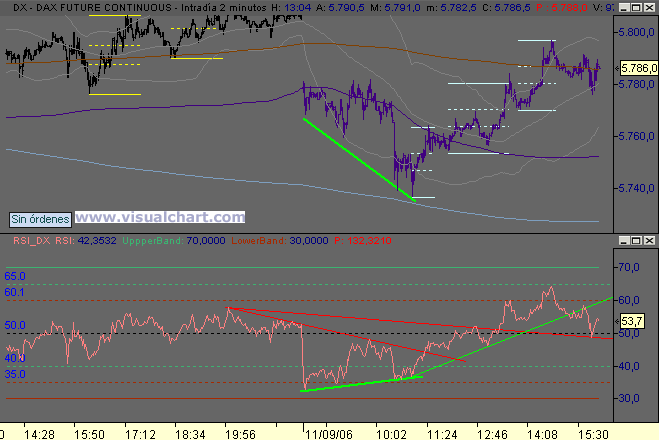The image size is (659, 440).
Task: Click the 'Sin órdenes' button
Action: click(40, 219)
